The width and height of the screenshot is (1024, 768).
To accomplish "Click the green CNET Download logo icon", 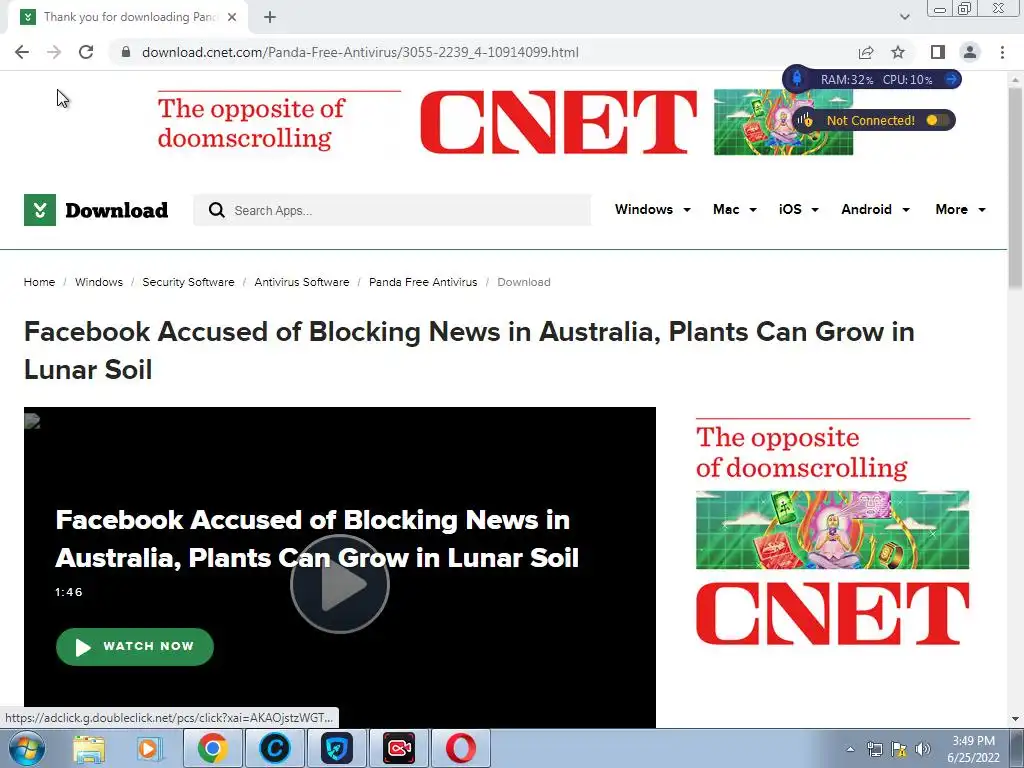I will click(40, 210).
